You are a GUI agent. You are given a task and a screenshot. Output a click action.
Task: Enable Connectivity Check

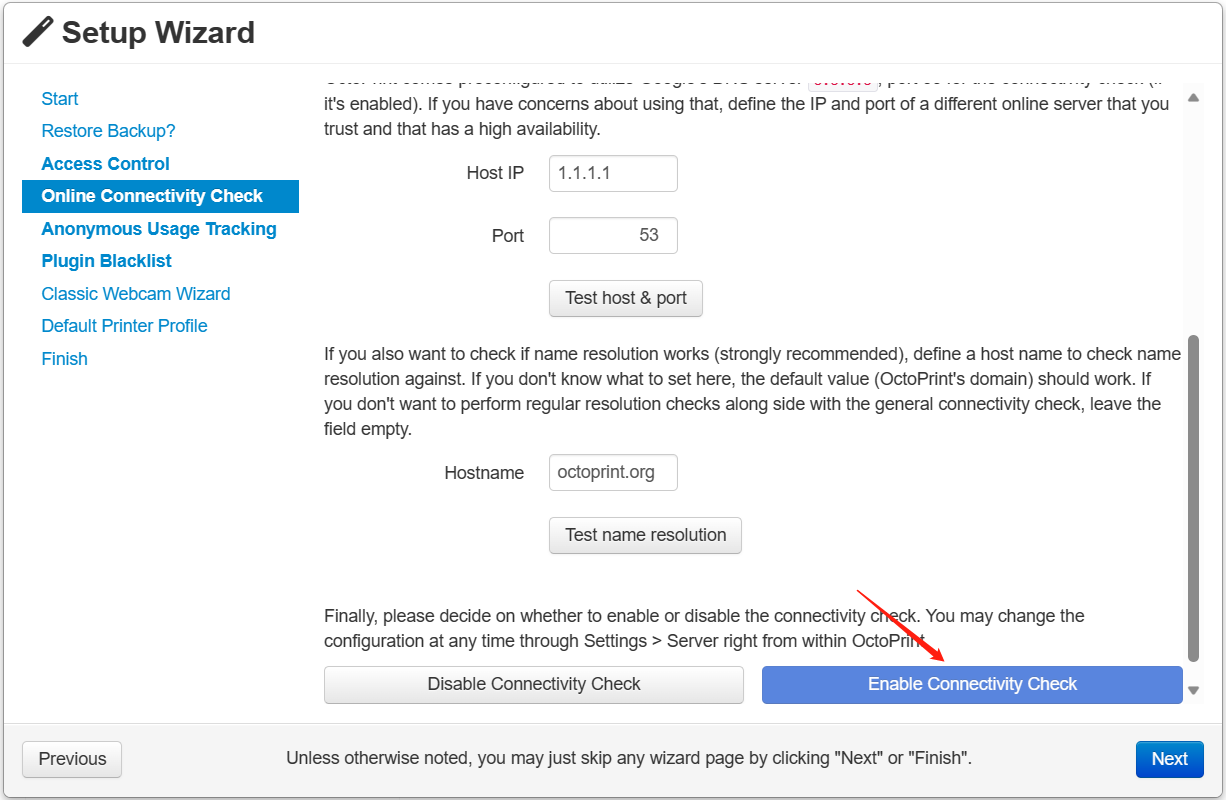tap(972, 685)
